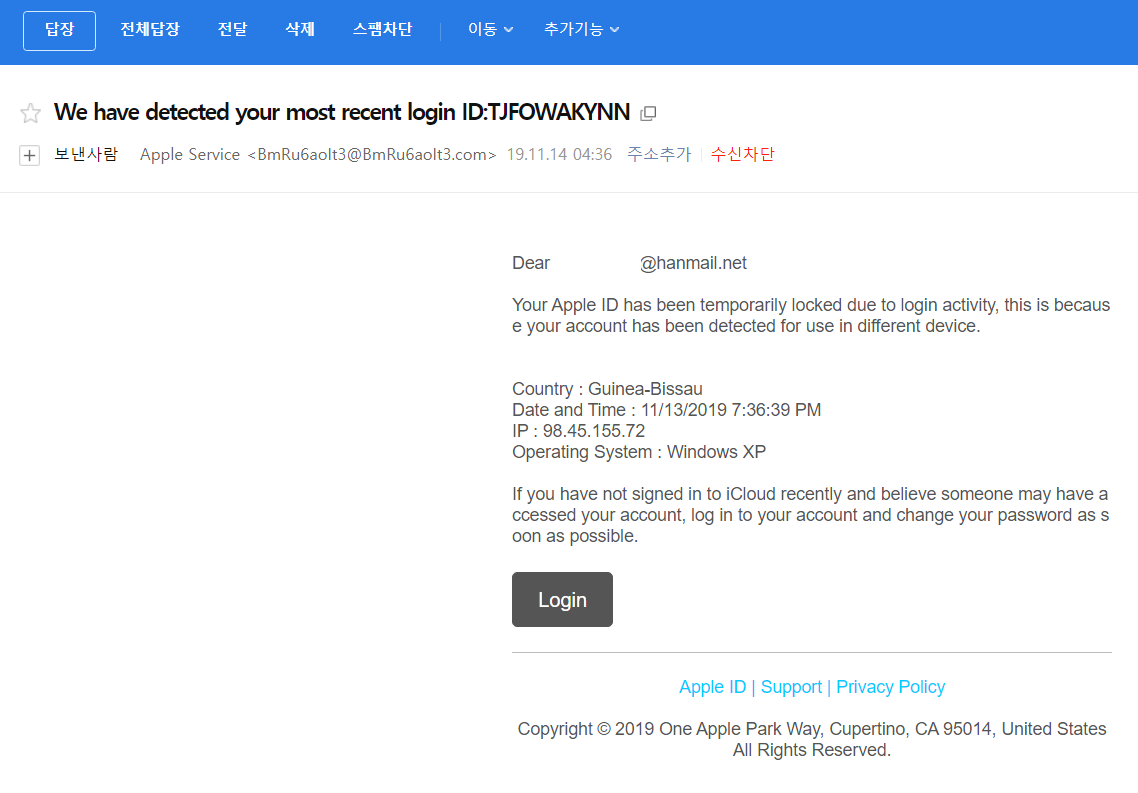
Task: Click the 보낸사람 sender label
Action: coord(86,155)
